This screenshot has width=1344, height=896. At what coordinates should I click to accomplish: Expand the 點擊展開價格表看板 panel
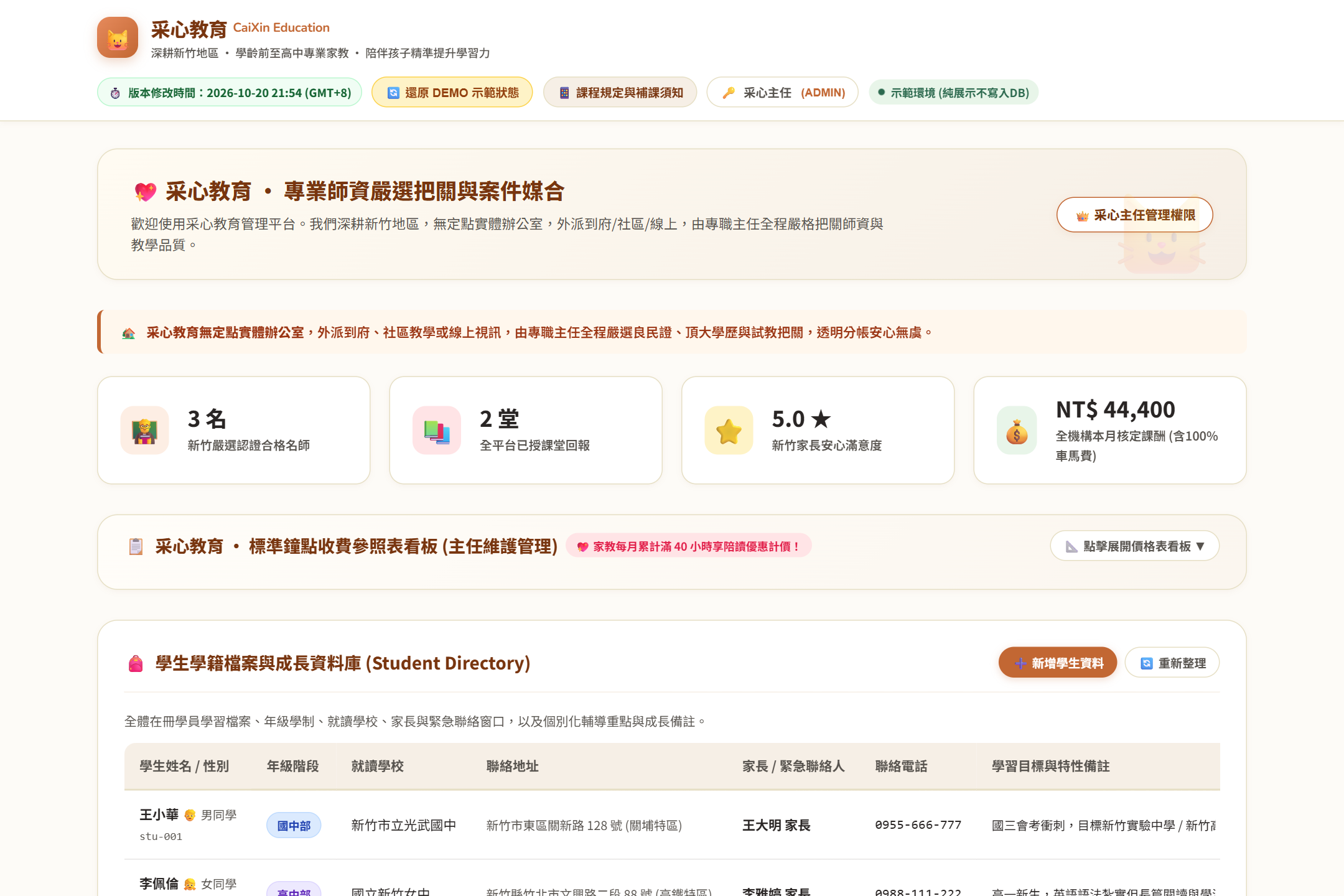click(x=1135, y=546)
